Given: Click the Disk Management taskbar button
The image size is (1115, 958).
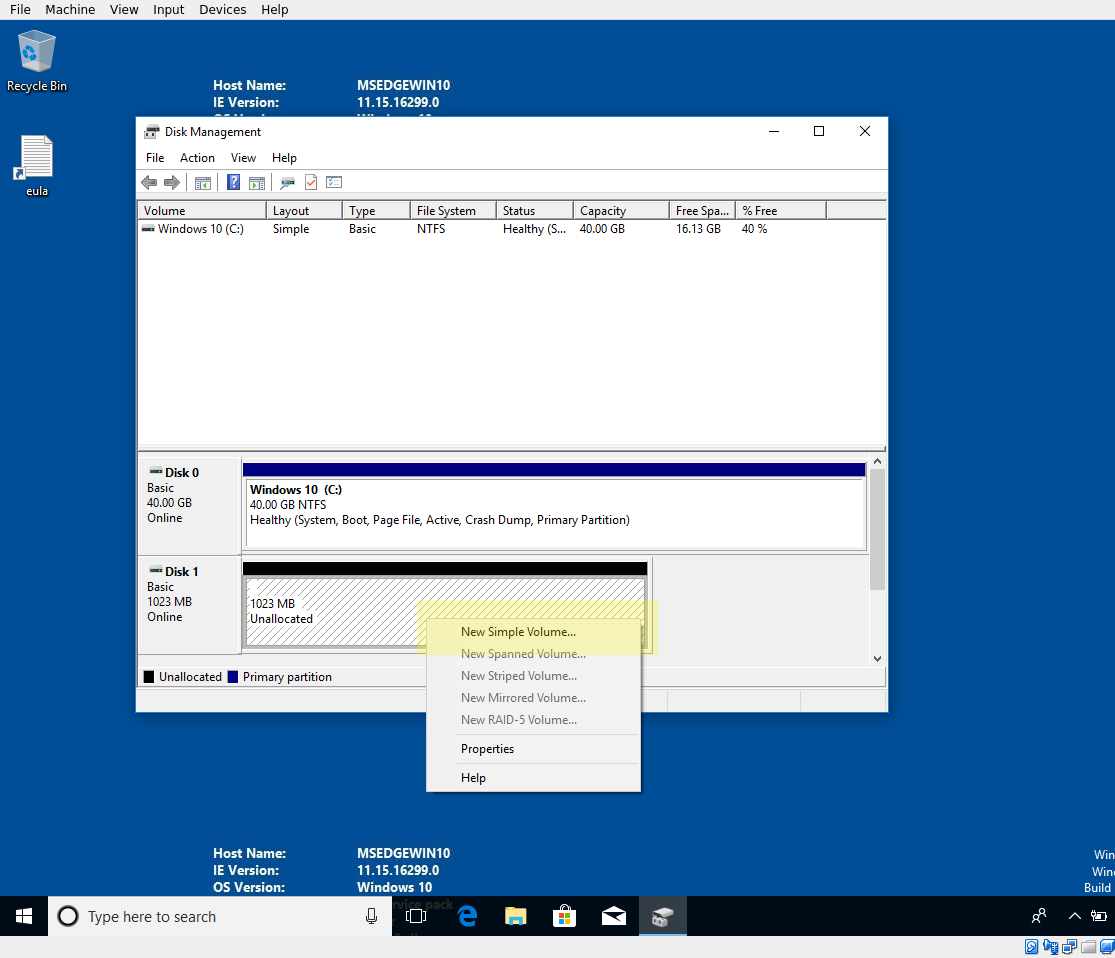Looking at the screenshot, I should coord(663,916).
